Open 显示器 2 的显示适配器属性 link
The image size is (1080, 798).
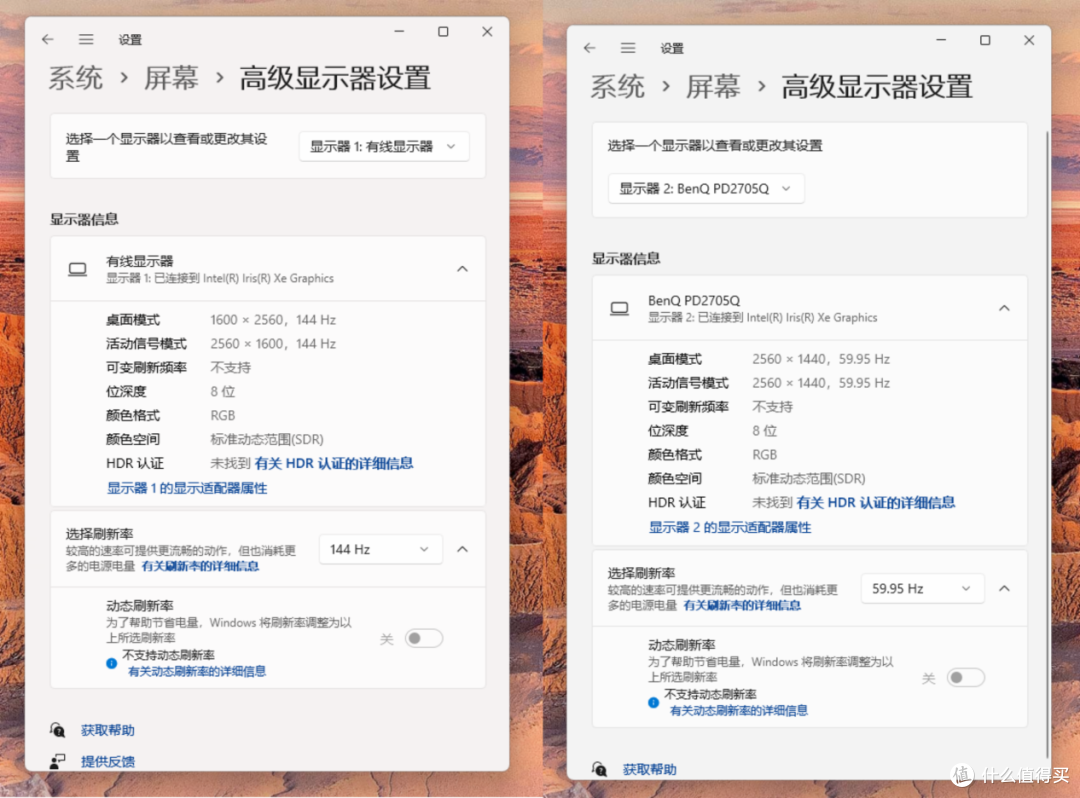730,527
